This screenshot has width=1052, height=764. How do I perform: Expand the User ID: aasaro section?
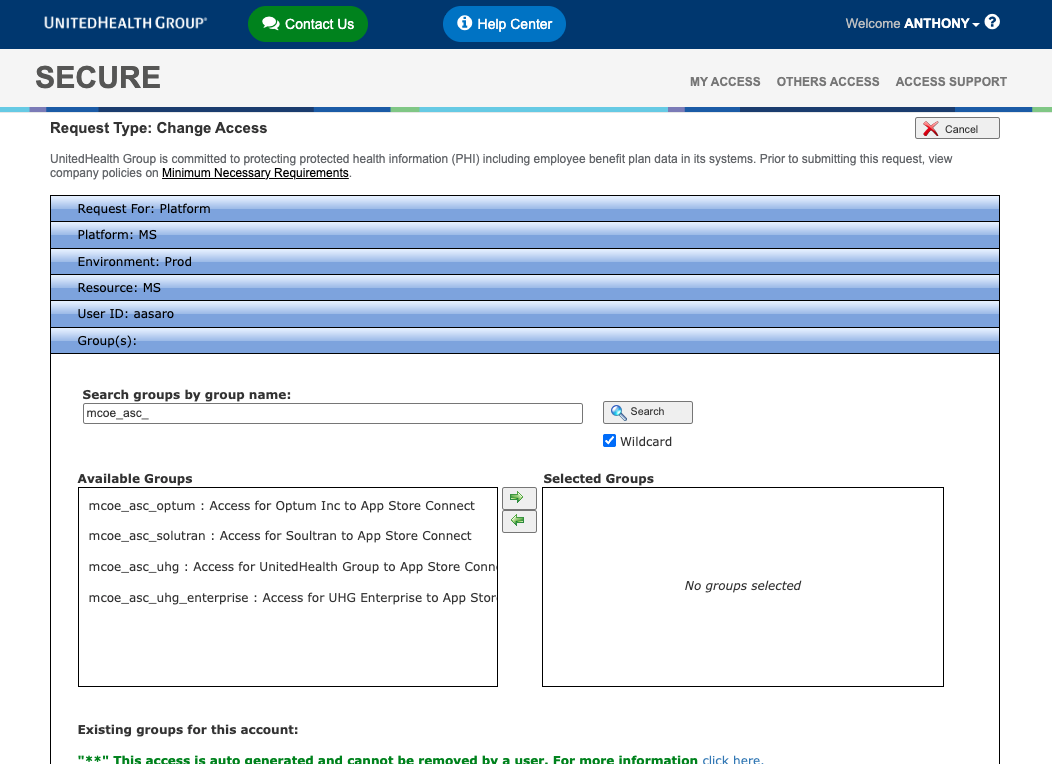click(525, 314)
